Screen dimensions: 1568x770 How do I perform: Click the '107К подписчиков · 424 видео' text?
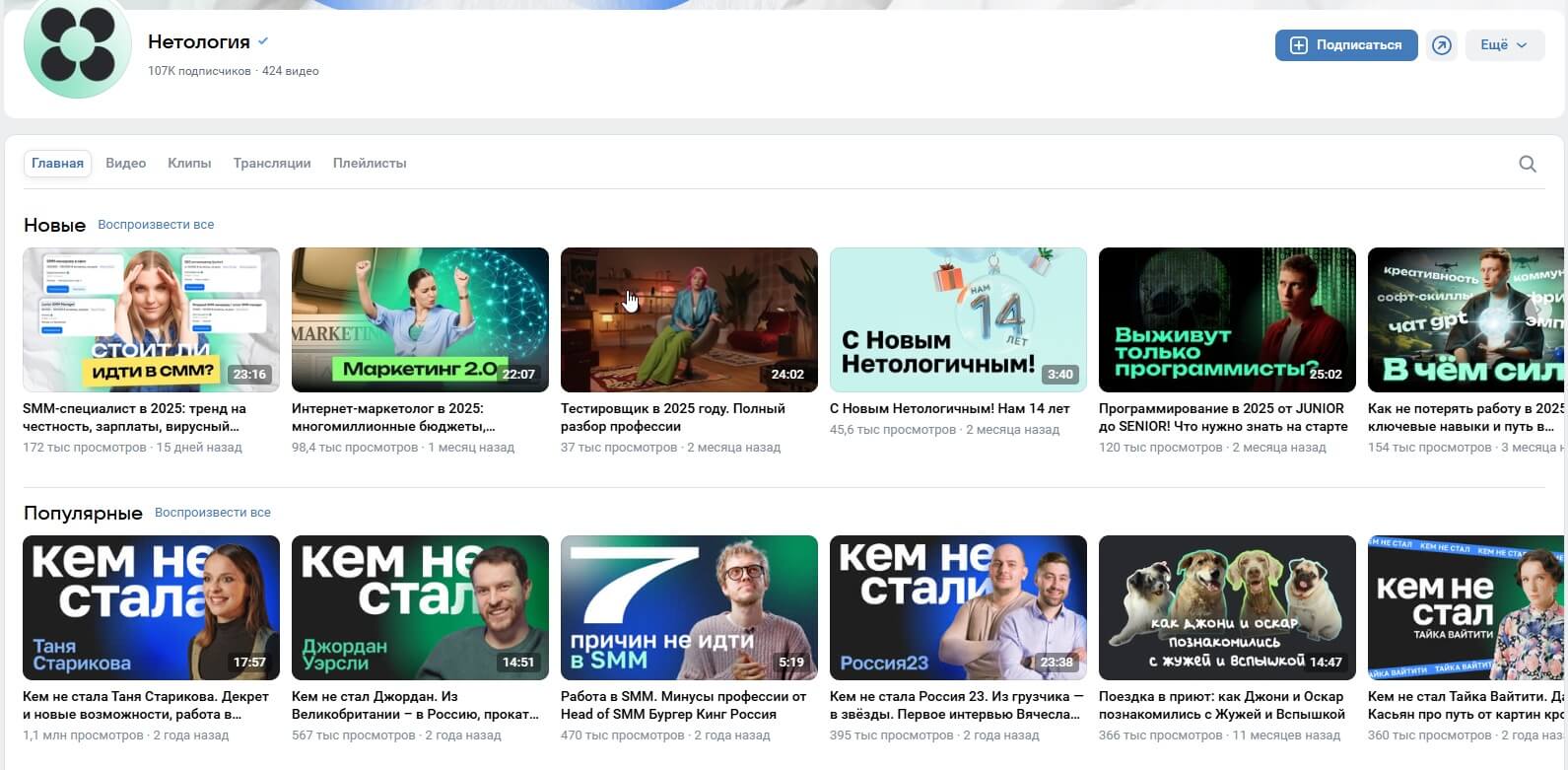click(234, 71)
